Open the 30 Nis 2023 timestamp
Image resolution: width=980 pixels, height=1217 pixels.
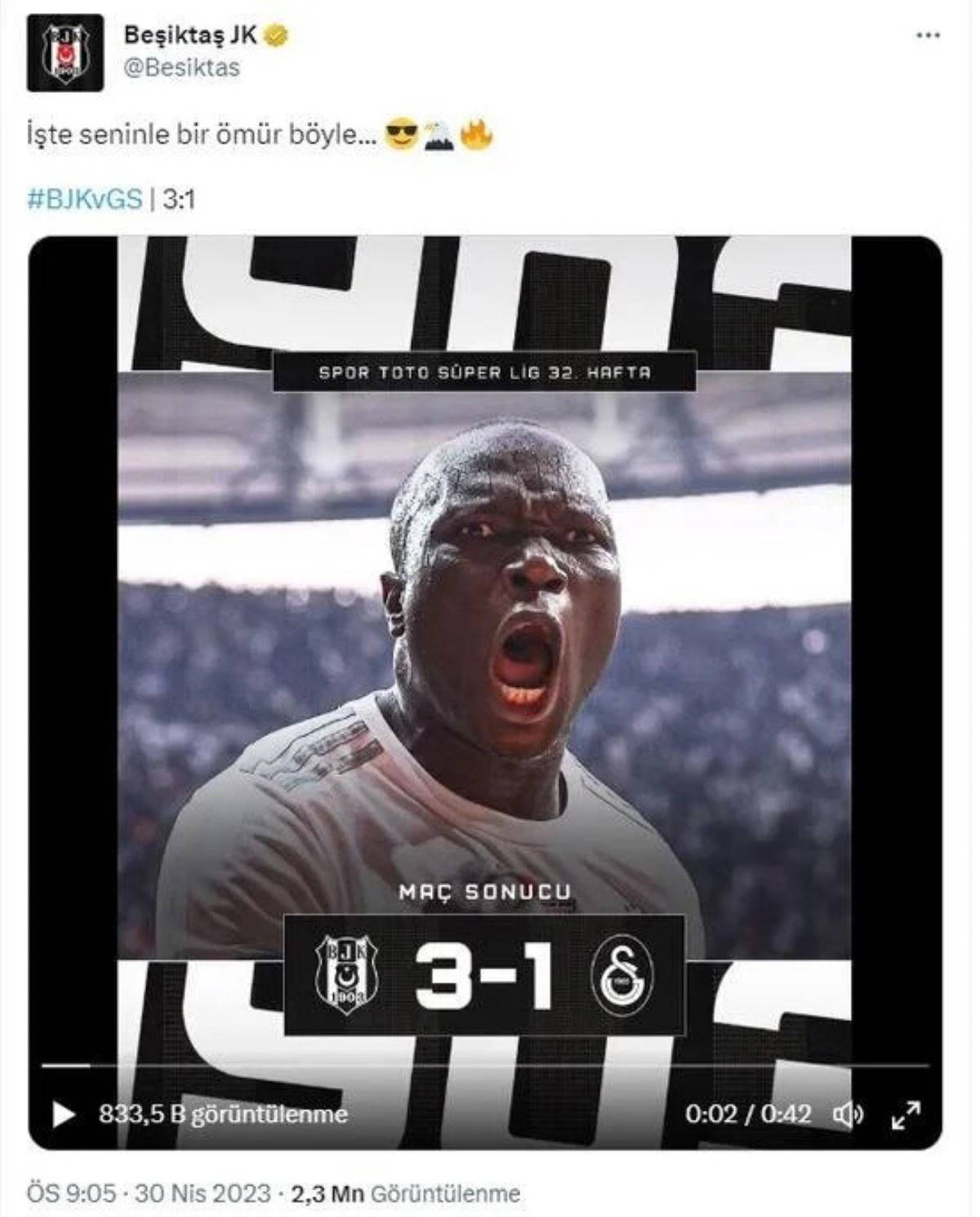202,1193
